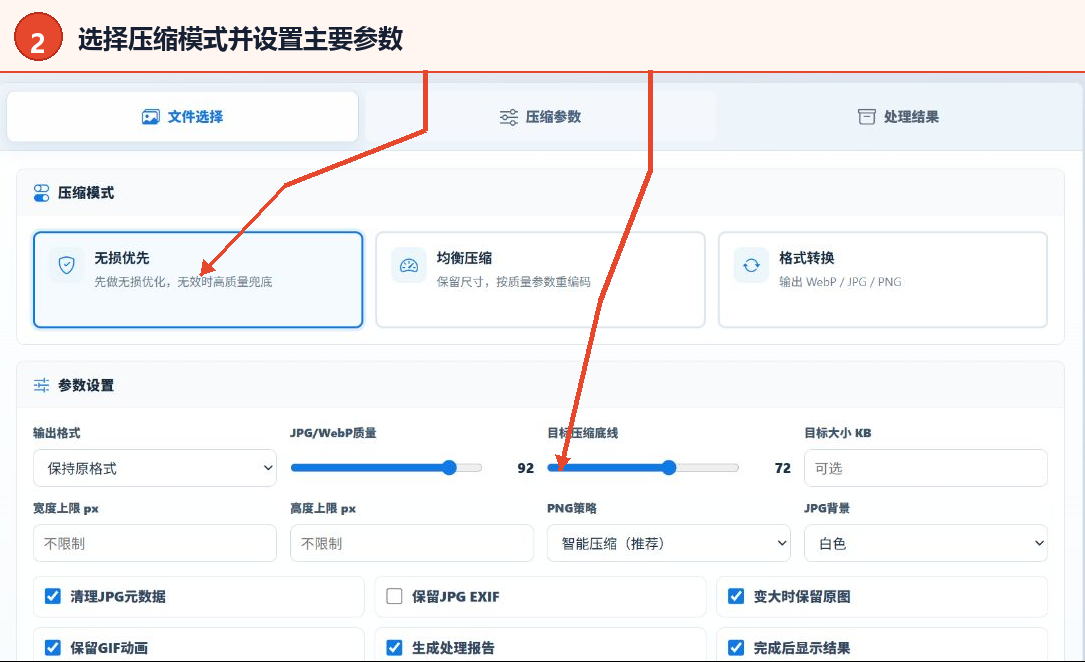
Task: Click the 参数设置 section heading text
Action: pyautogui.click(x=86, y=385)
